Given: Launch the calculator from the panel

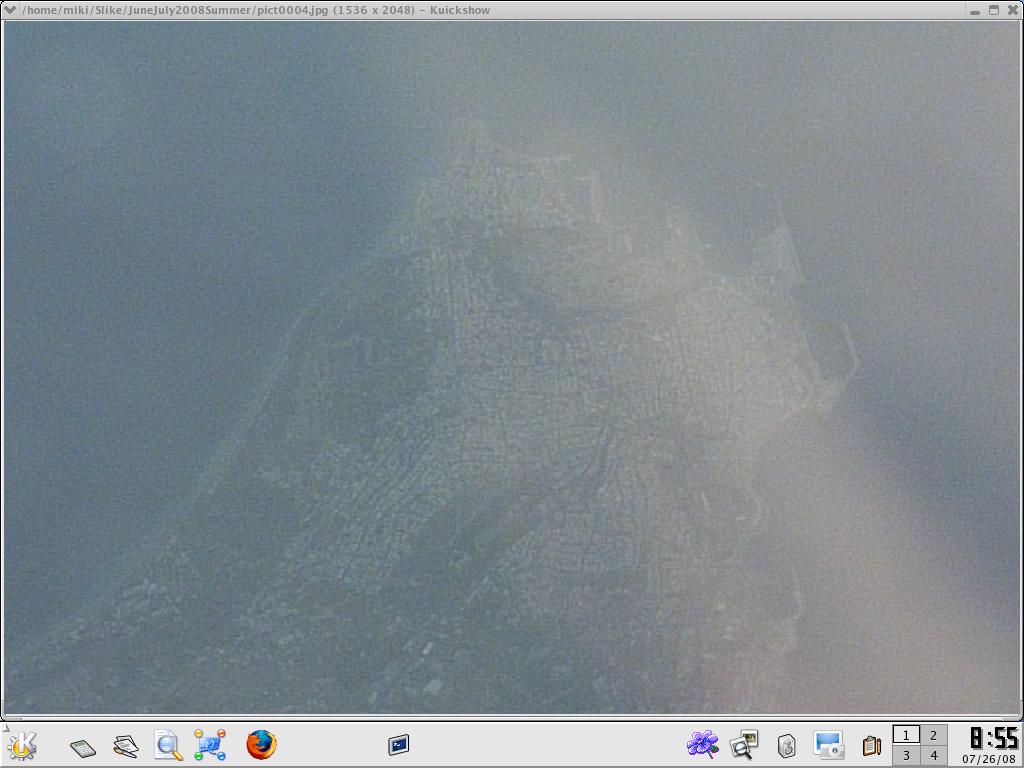Looking at the screenshot, I should pos(83,746).
